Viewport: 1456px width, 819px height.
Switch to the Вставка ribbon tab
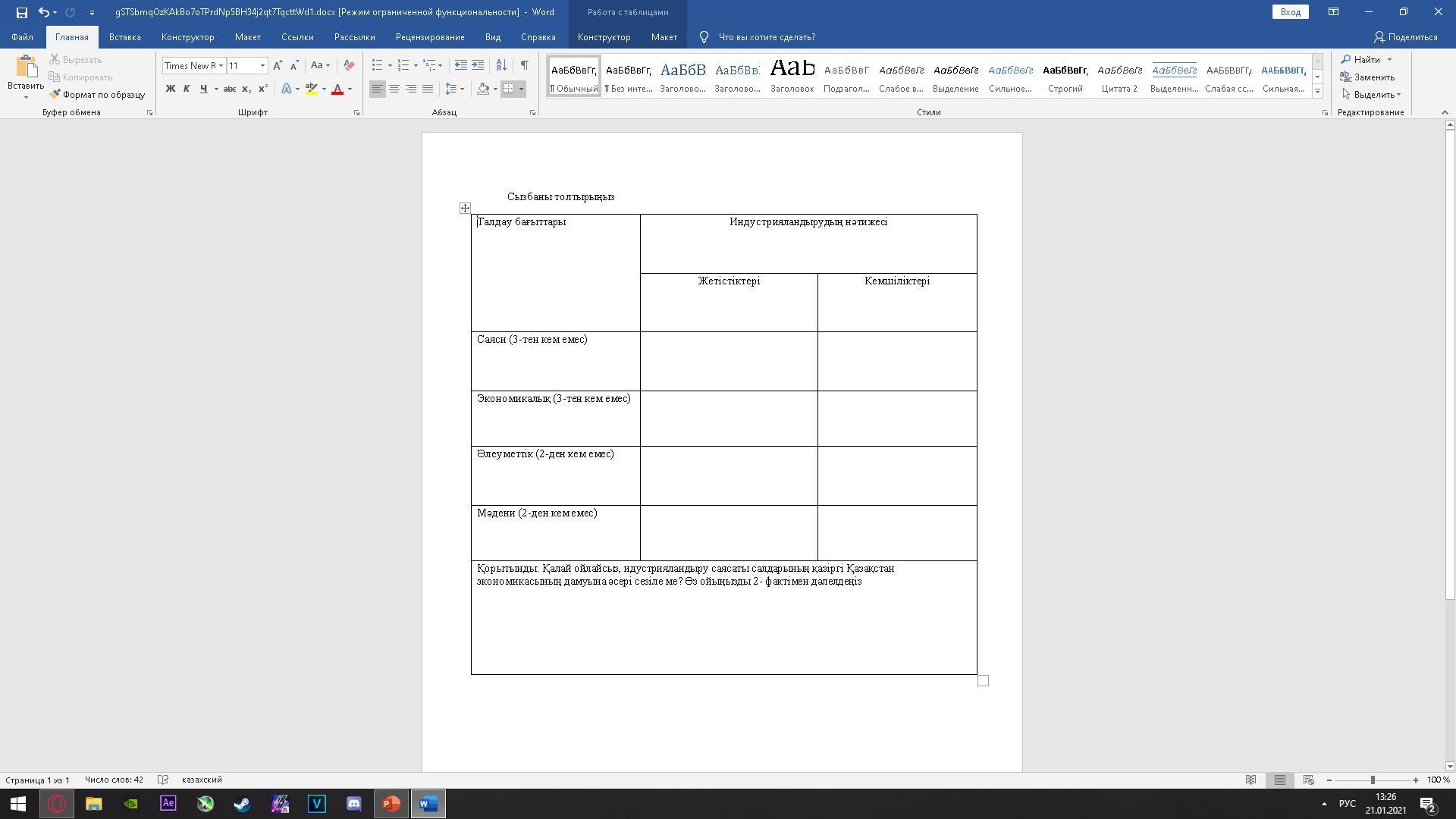[124, 37]
